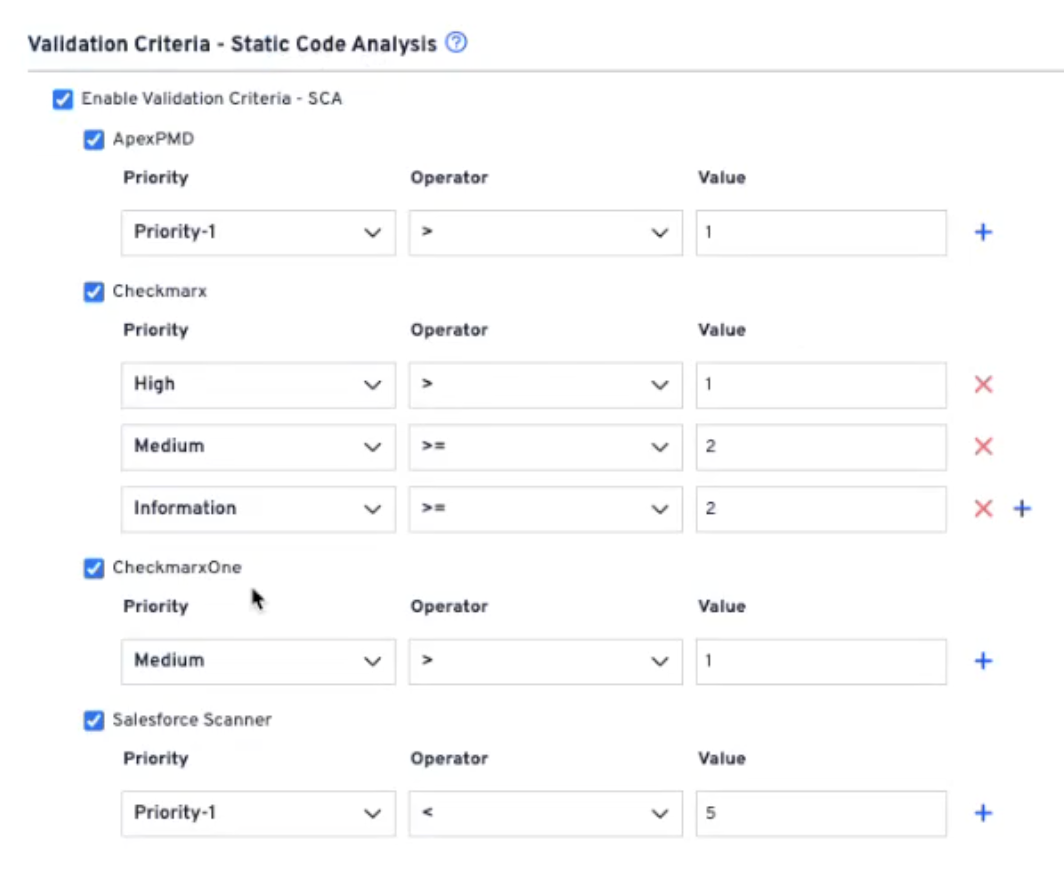Toggle the CheckmarxOne checkbox
Image resolution: width=1064 pixels, height=876 pixels.
94,568
